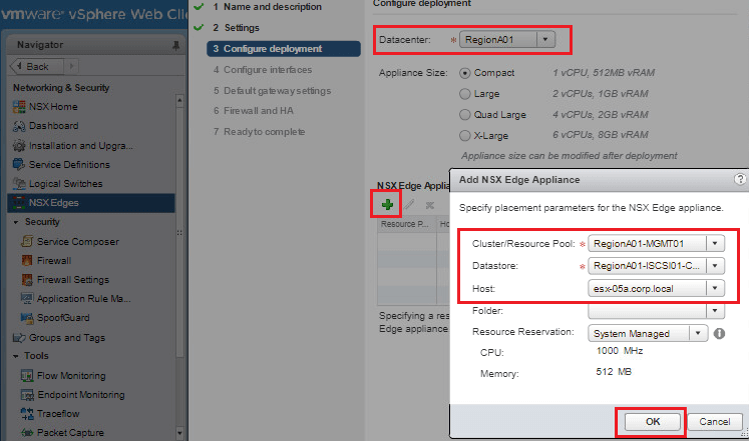749x441 pixels.
Task: Select Quad Large appliance size
Action: click(465, 115)
